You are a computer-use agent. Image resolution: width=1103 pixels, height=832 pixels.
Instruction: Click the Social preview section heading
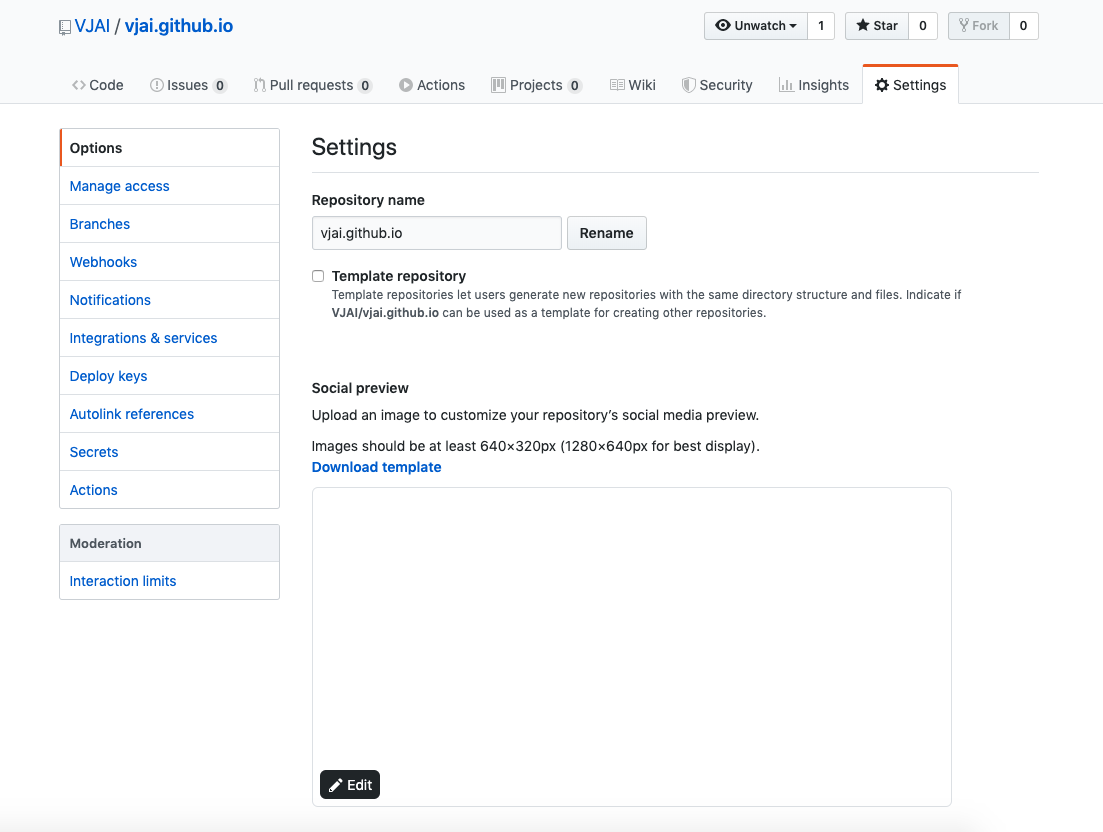tap(360, 388)
